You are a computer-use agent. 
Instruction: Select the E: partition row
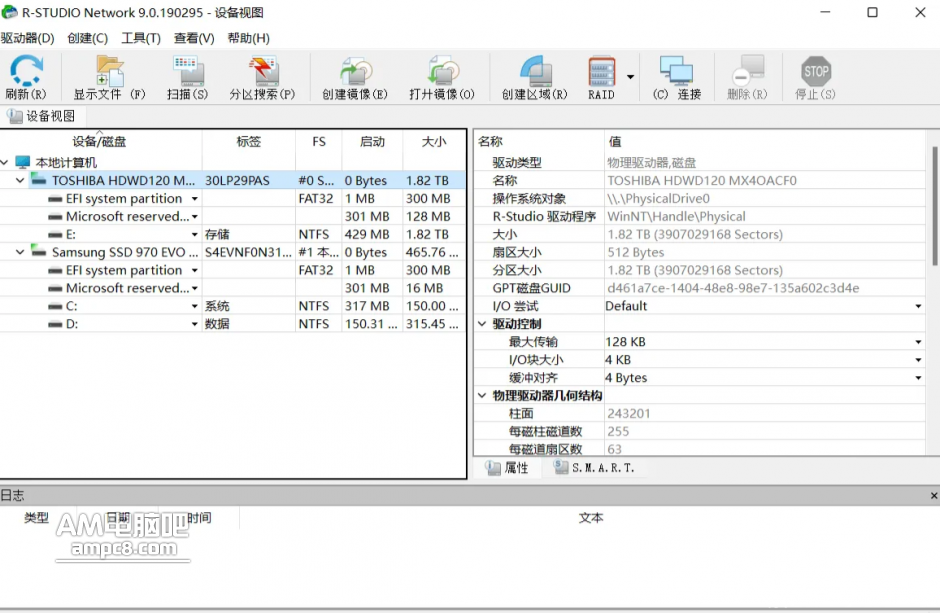pos(233,234)
